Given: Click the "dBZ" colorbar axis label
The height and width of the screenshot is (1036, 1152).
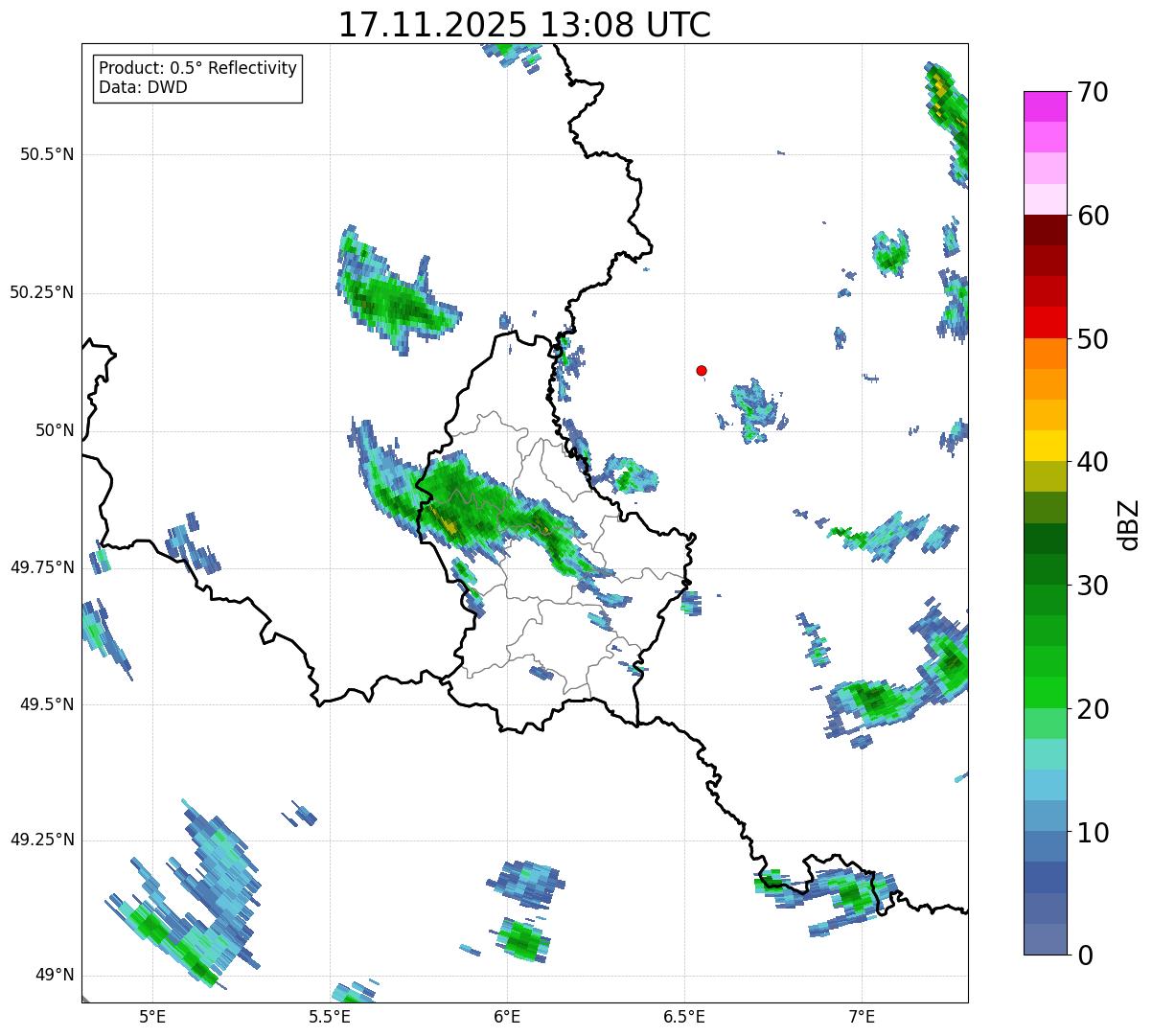Looking at the screenshot, I should tap(1130, 523).
